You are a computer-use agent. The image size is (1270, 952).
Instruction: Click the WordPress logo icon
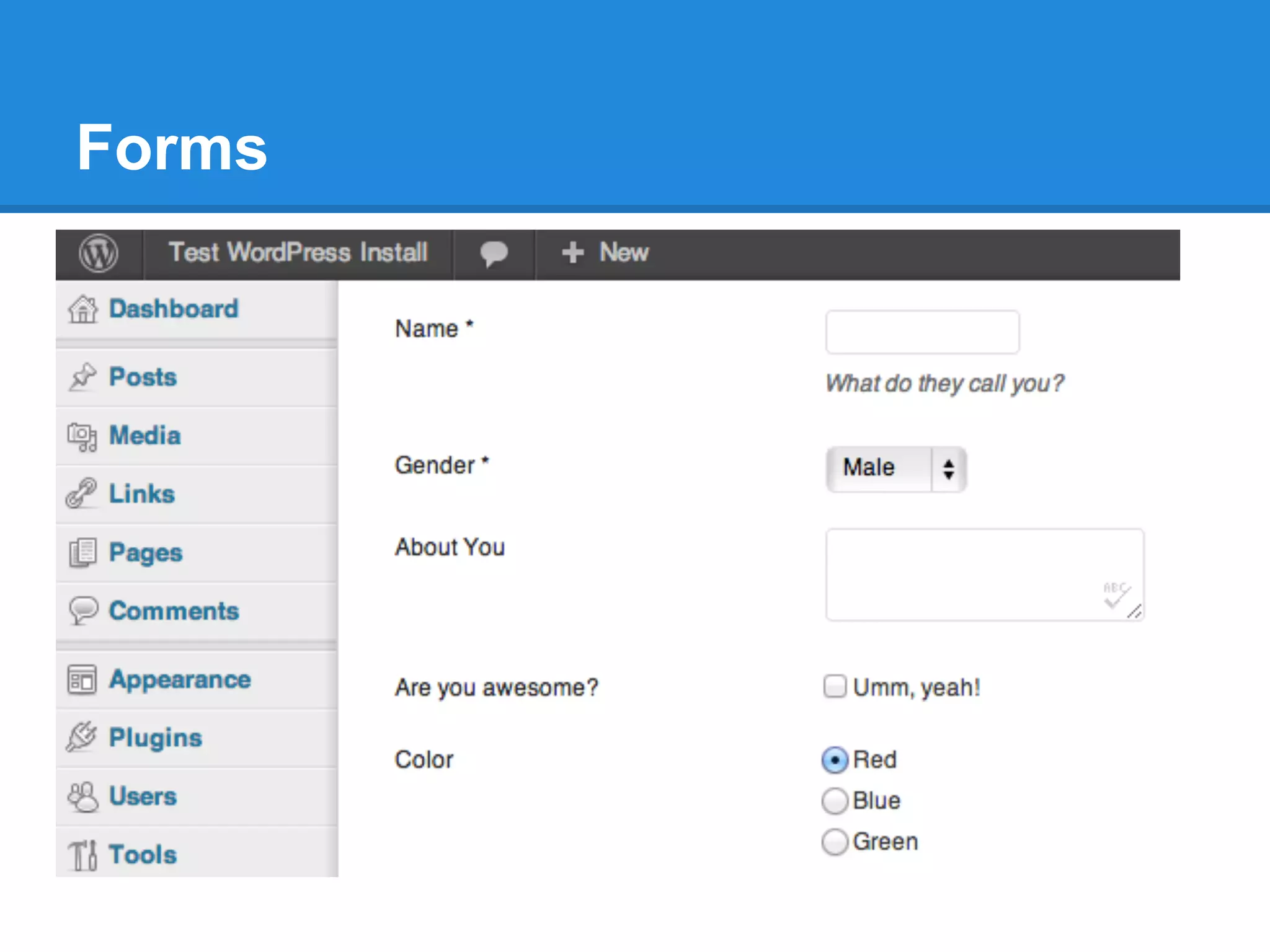[x=99, y=253]
